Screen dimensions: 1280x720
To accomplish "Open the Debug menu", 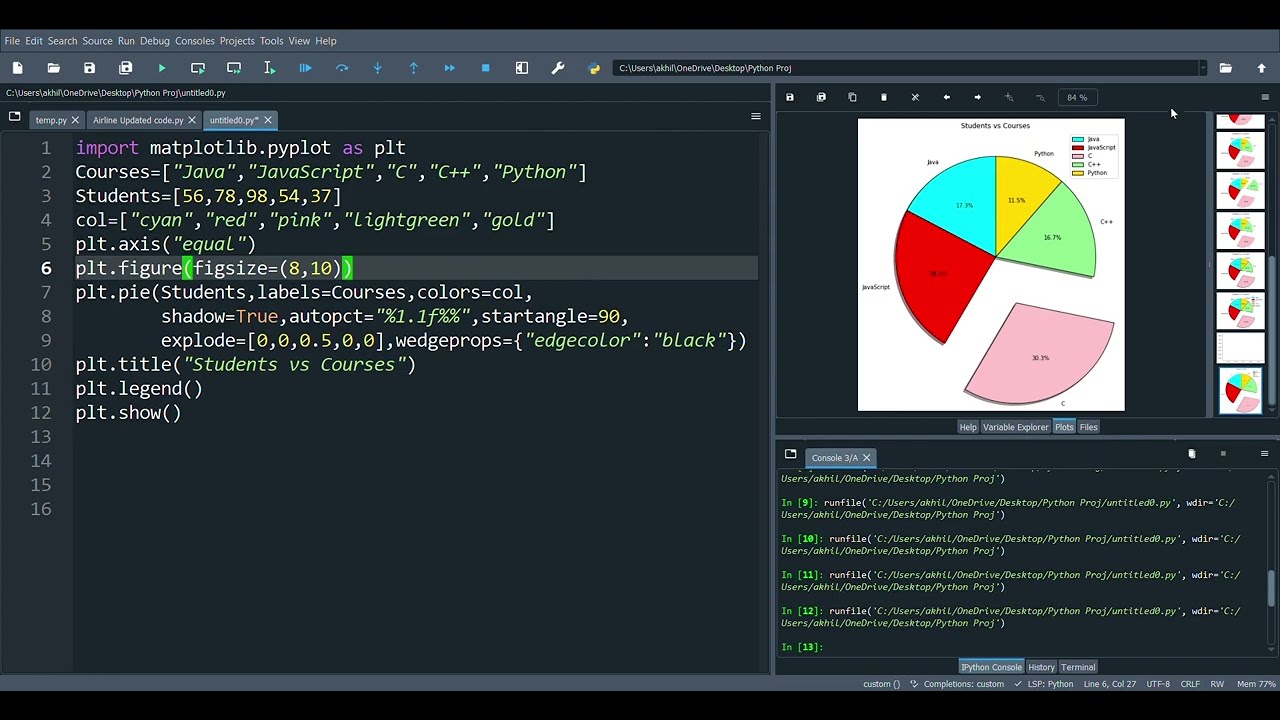I will pos(155,41).
